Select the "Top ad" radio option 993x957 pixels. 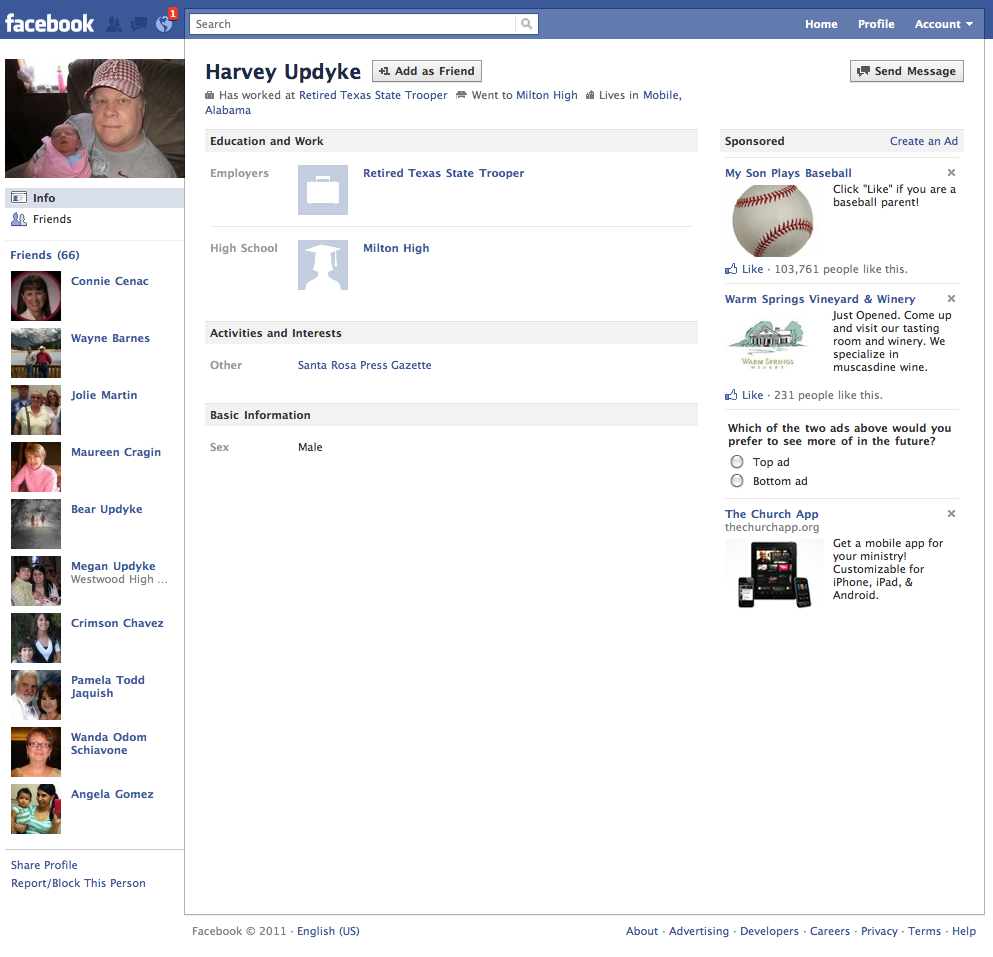737,462
